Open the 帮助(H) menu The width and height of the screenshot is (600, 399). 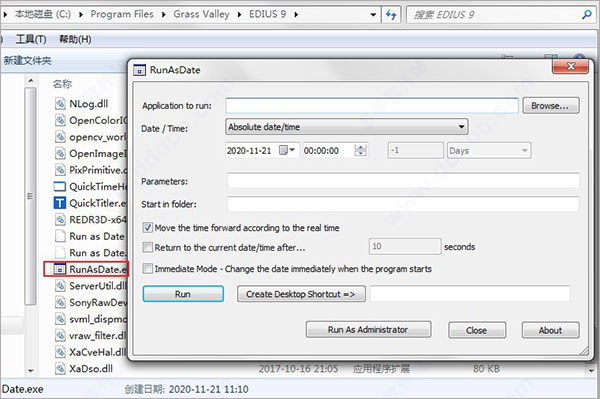click(x=75, y=39)
